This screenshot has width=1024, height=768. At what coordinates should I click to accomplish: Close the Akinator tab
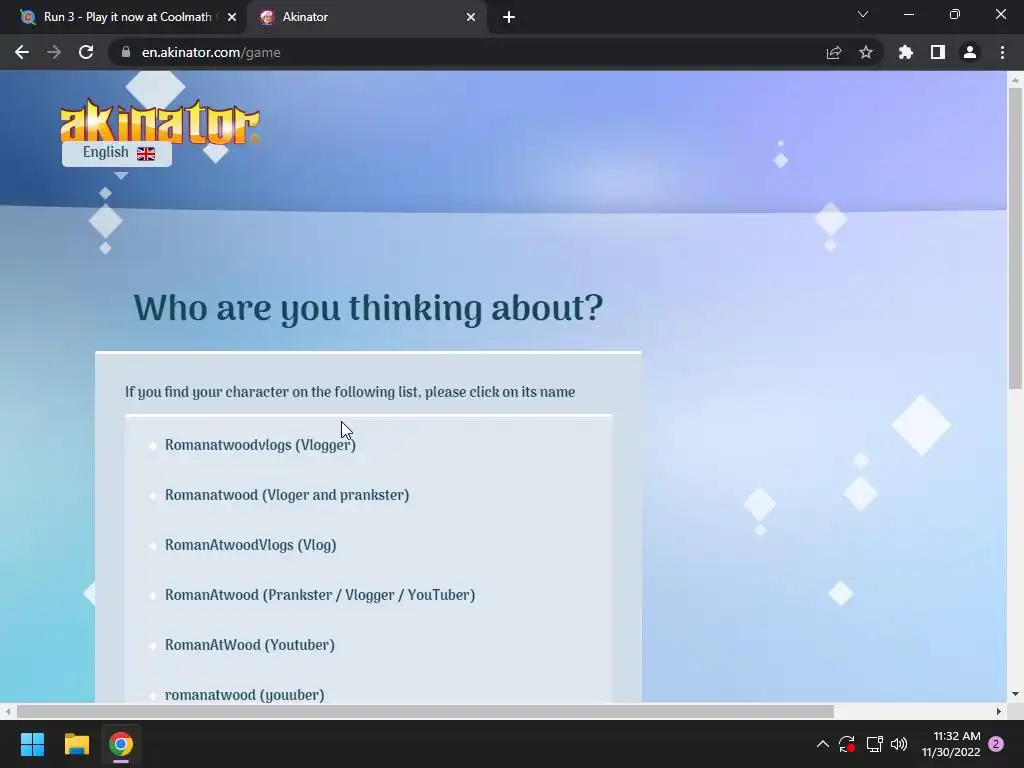point(471,17)
